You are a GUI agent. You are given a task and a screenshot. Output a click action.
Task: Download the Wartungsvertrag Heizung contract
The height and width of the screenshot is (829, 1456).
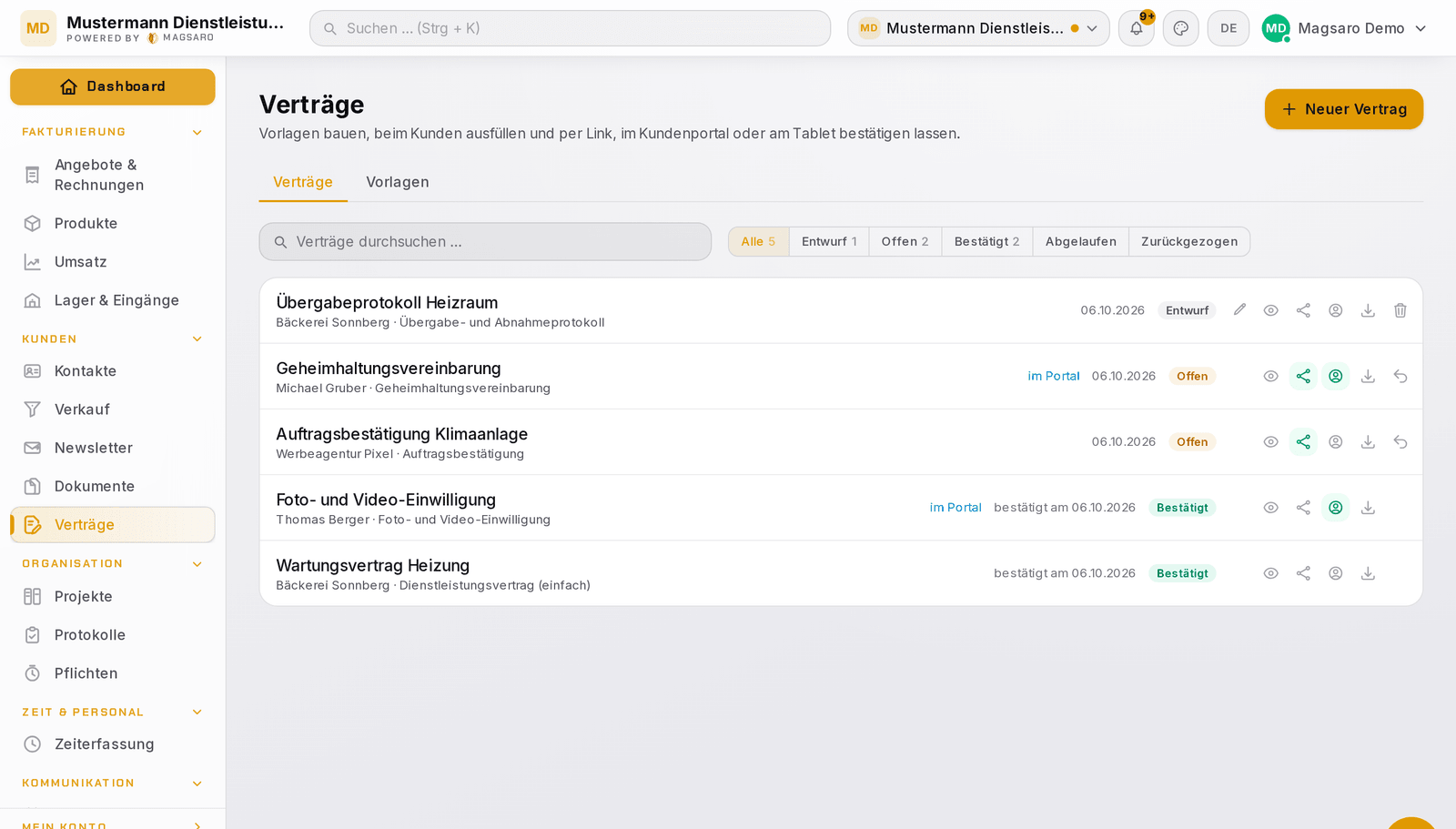tap(1368, 573)
